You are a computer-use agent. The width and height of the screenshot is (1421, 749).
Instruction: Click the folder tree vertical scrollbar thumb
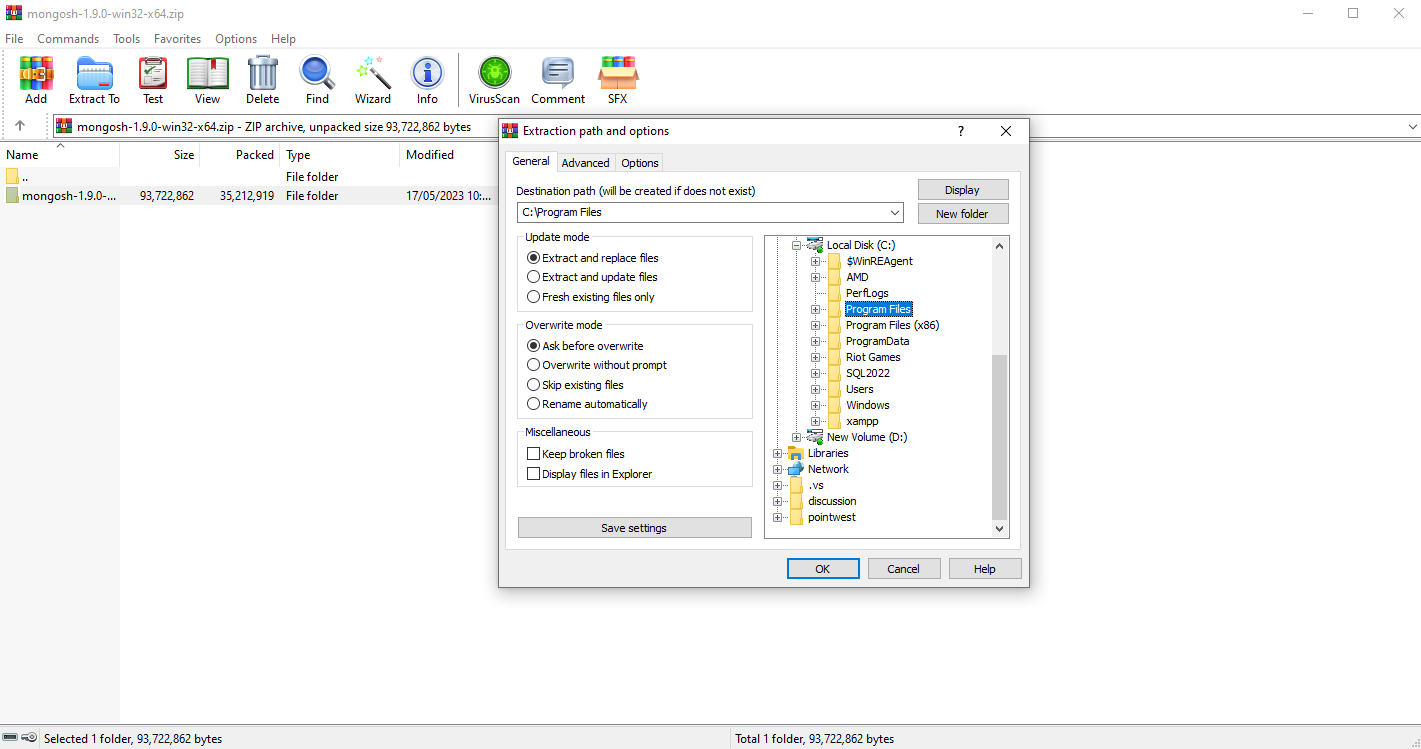coord(999,437)
